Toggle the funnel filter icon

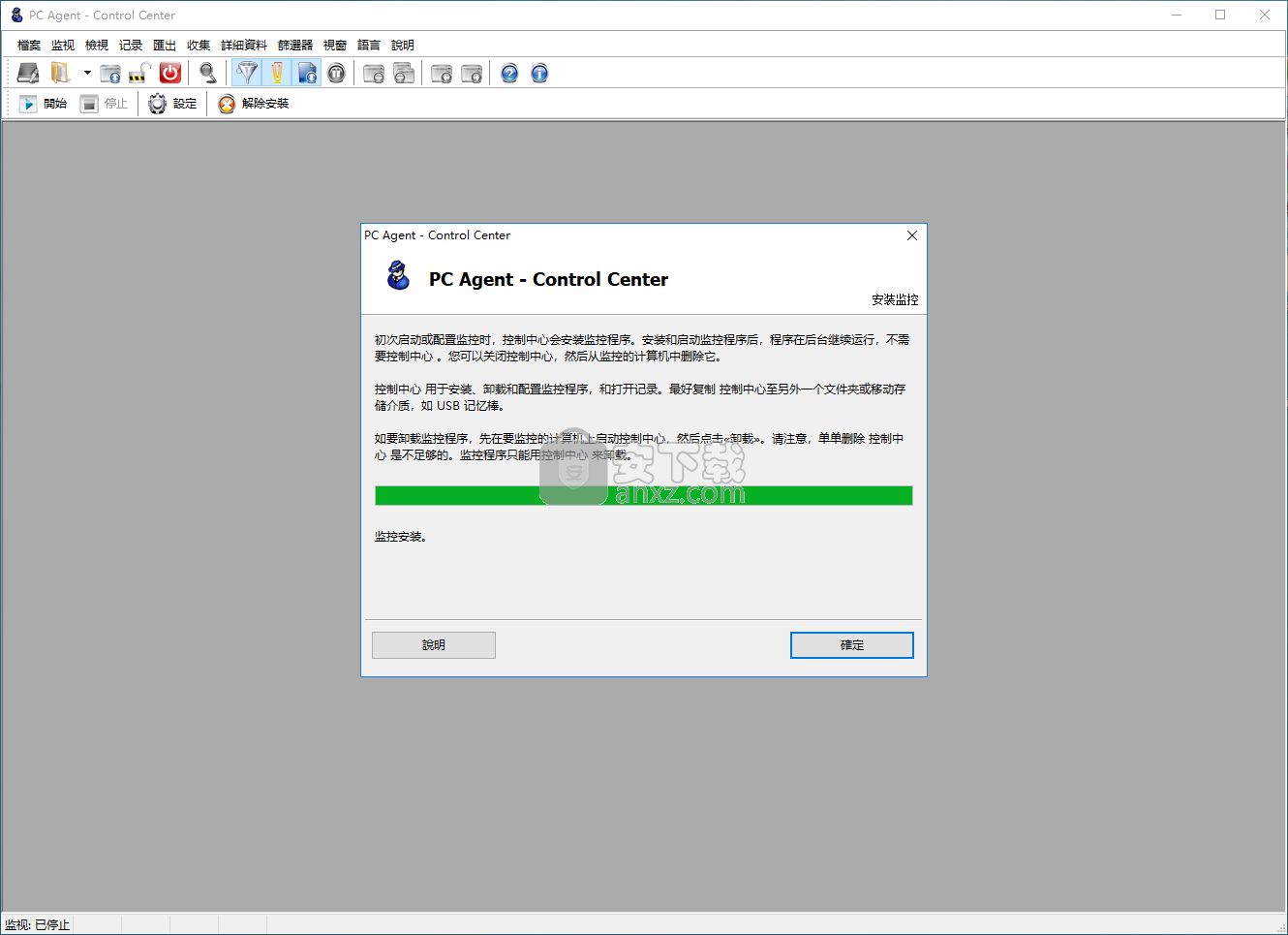(x=247, y=73)
